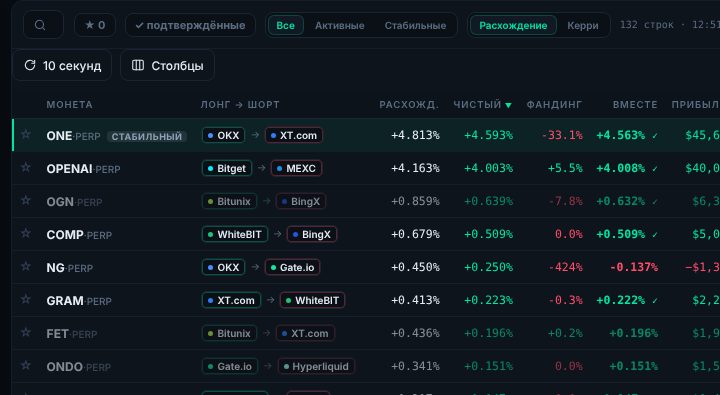Viewport: 720px width, 395px height.
Task: Star the OPENAI-PERP row
Action: [26, 167]
